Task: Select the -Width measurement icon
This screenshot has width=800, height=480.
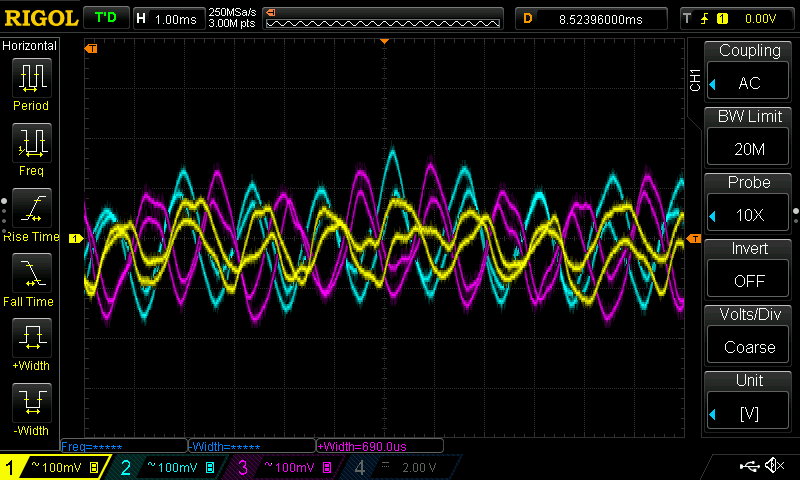Action: point(32,402)
